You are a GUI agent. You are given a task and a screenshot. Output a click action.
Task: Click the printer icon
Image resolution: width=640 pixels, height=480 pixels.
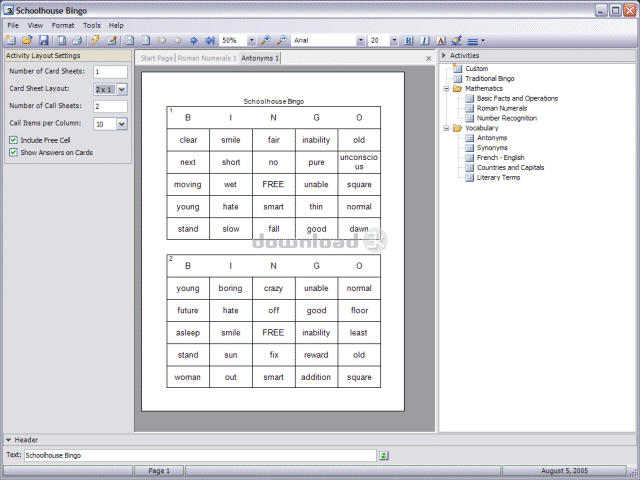tap(77, 40)
